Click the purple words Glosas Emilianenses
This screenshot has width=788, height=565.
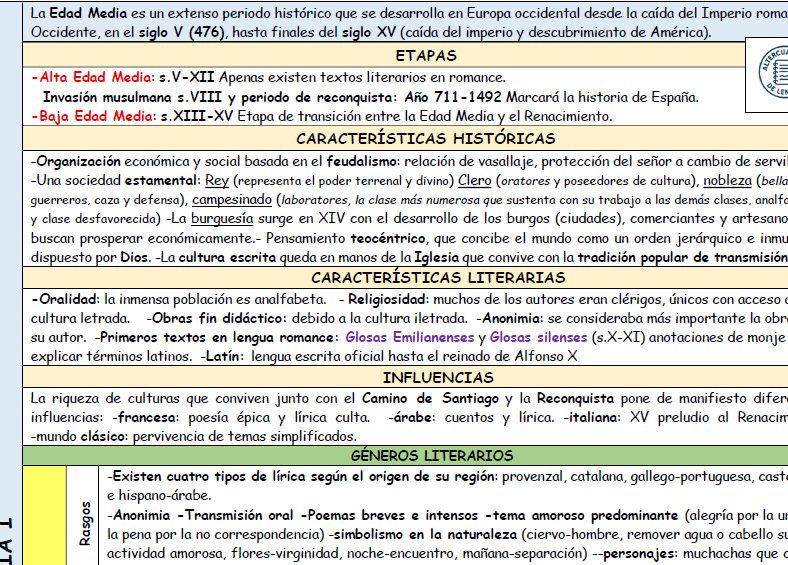(x=410, y=337)
